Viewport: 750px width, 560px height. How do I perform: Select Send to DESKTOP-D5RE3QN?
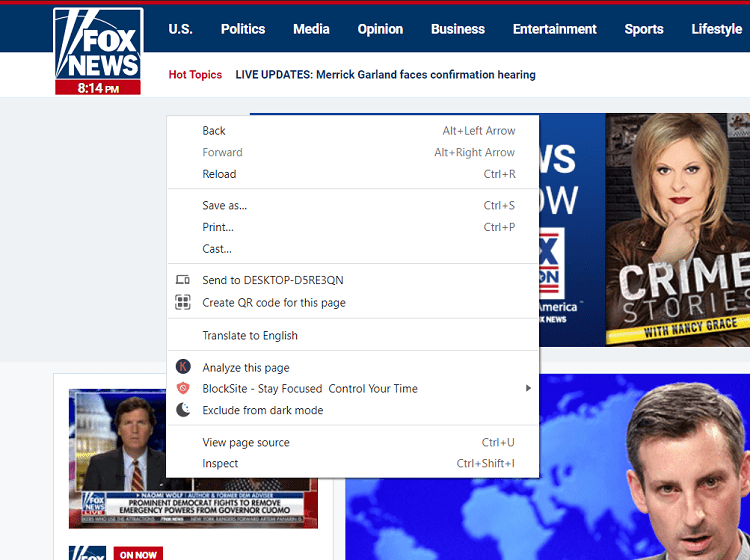tap(353, 280)
